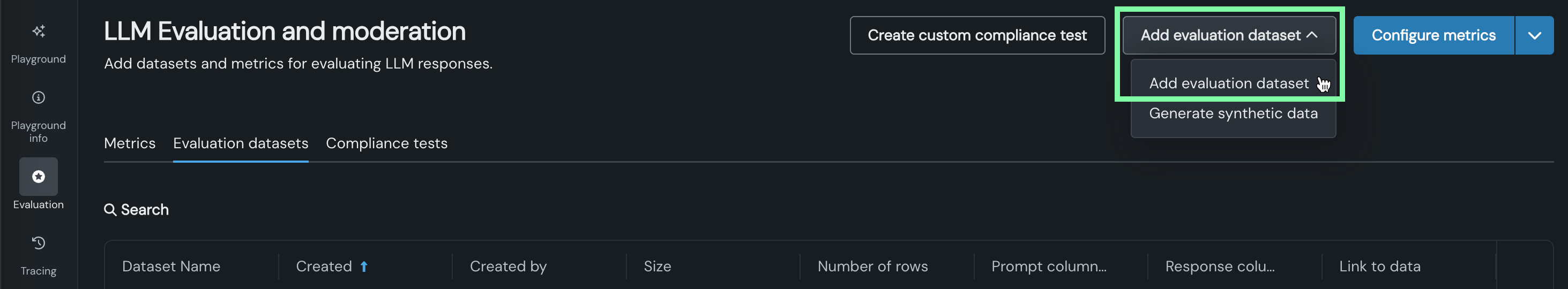Select the Evaluation star icon
Screen dimensions: 1568x289
coord(39,177)
